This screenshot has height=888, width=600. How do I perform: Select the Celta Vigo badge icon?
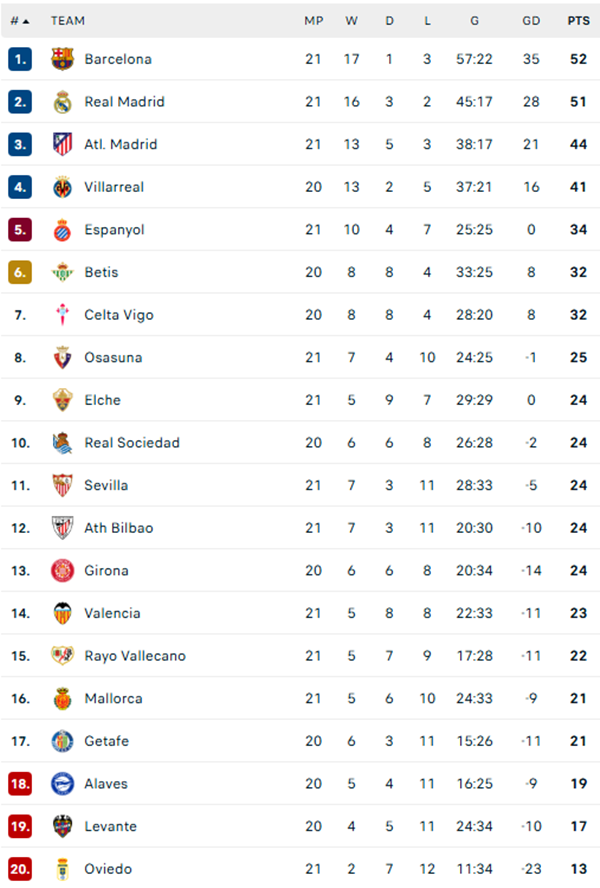(62, 314)
